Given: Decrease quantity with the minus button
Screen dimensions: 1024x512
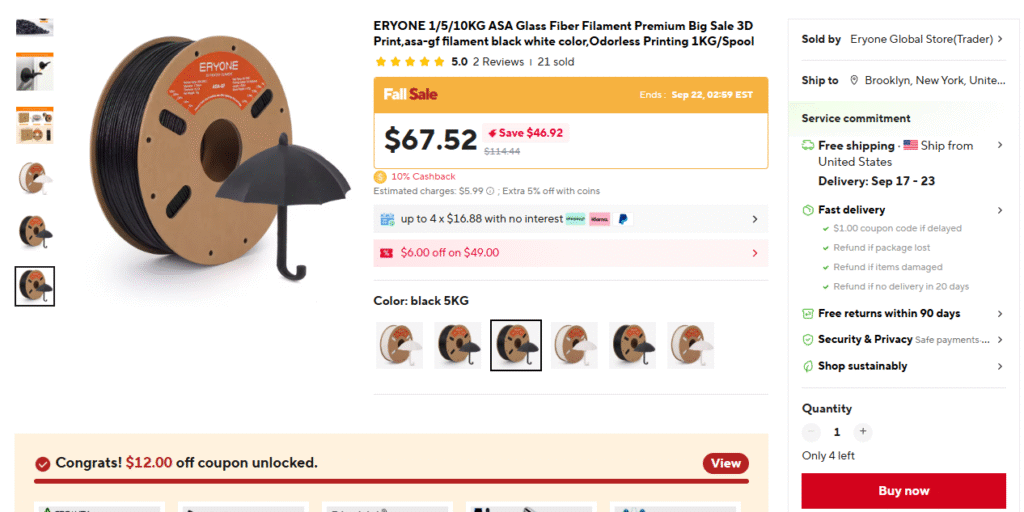Looking at the screenshot, I should [x=811, y=432].
